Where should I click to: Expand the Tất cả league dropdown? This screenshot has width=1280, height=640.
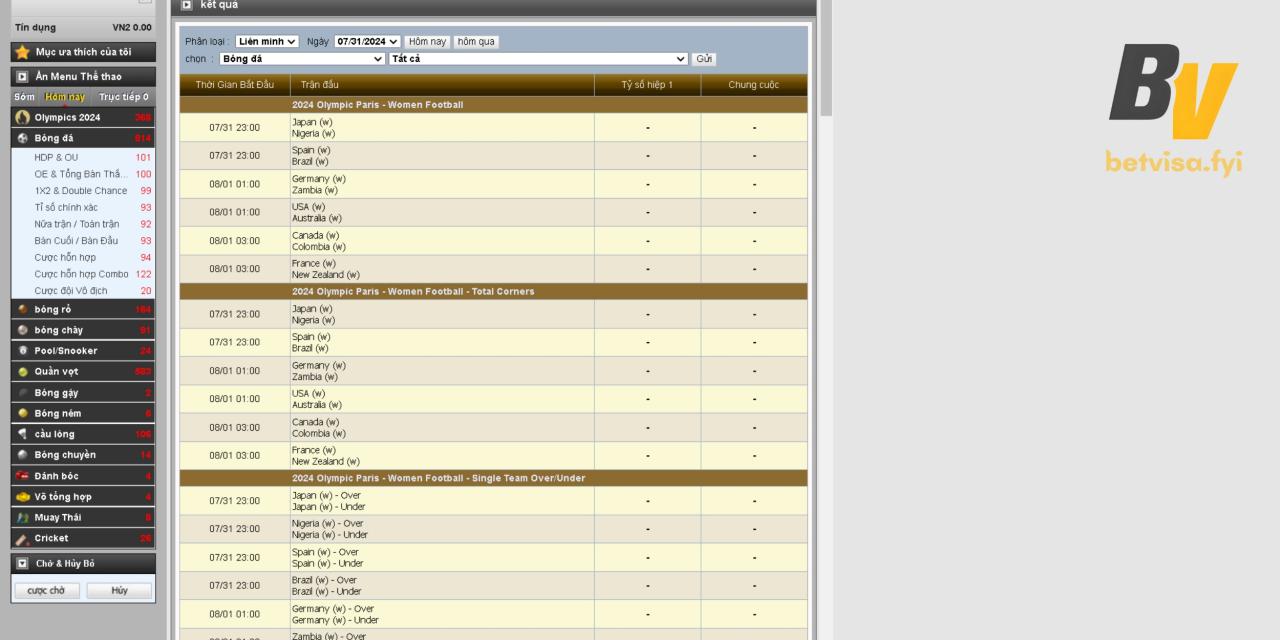(x=539, y=59)
